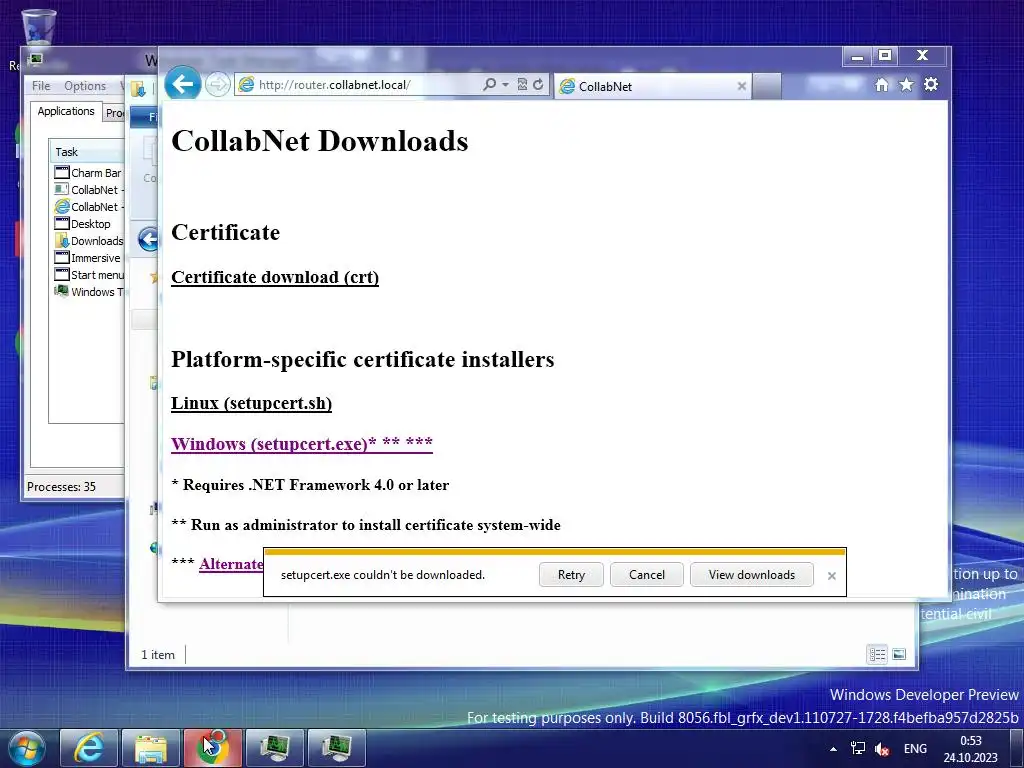The height and width of the screenshot is (768, 1024).
Task: Open File menu in Task Manager
Action: click(40, 86)
